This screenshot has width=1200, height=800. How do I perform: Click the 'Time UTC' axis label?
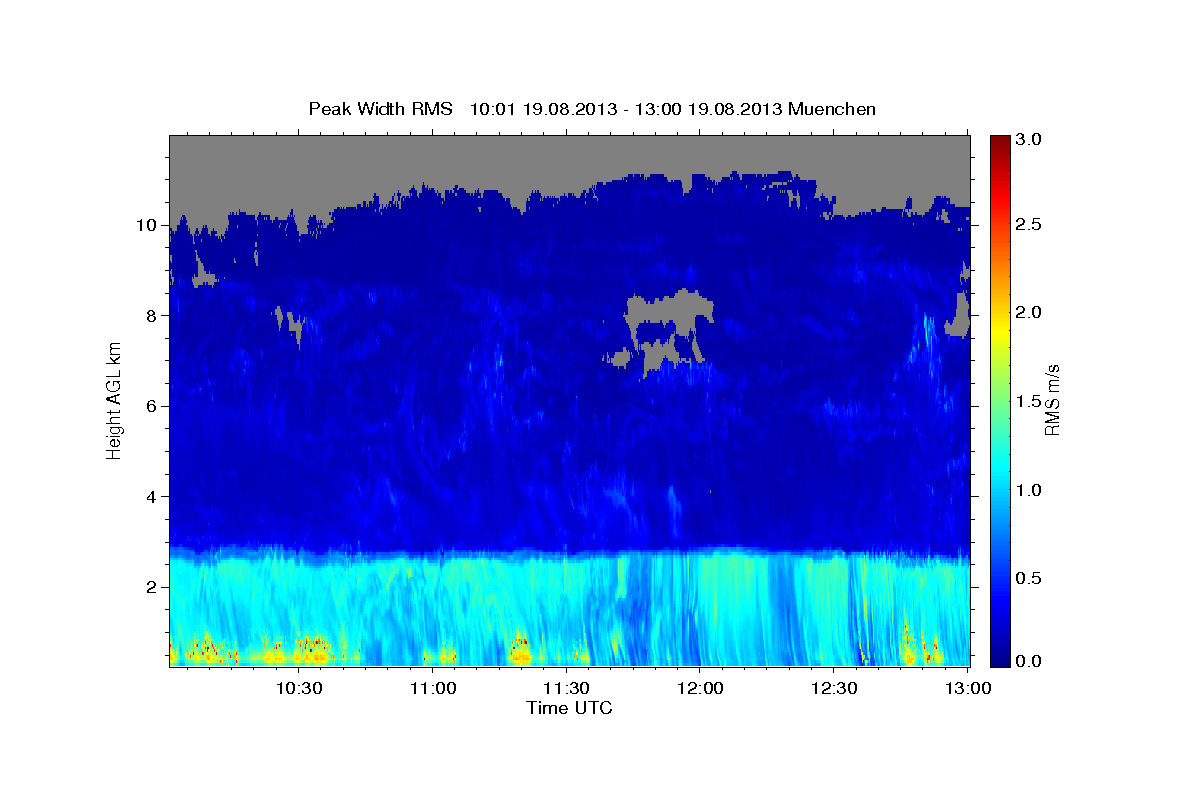[x=569, y=708]
